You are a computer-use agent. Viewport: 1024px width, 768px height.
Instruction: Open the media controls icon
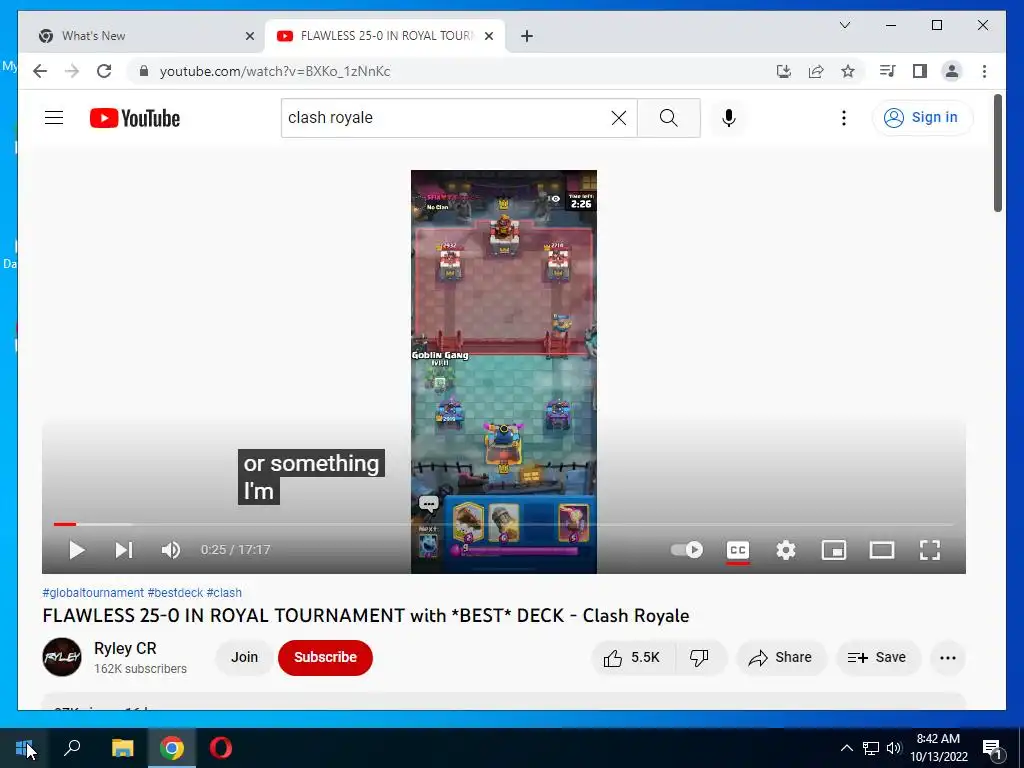click(888, 71)
